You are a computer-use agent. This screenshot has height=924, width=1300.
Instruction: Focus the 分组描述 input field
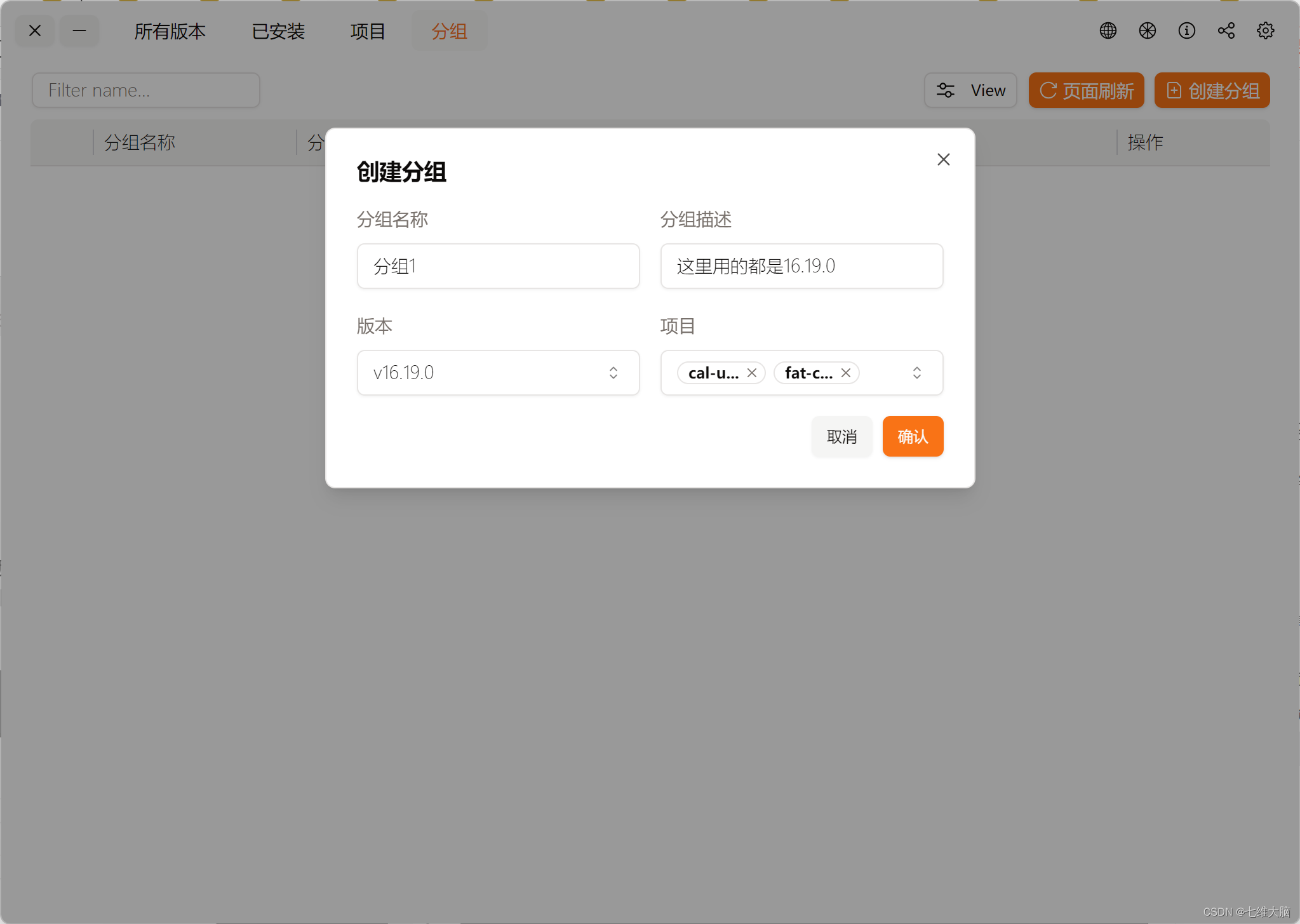pyautogui.click(x=801, y=266)
